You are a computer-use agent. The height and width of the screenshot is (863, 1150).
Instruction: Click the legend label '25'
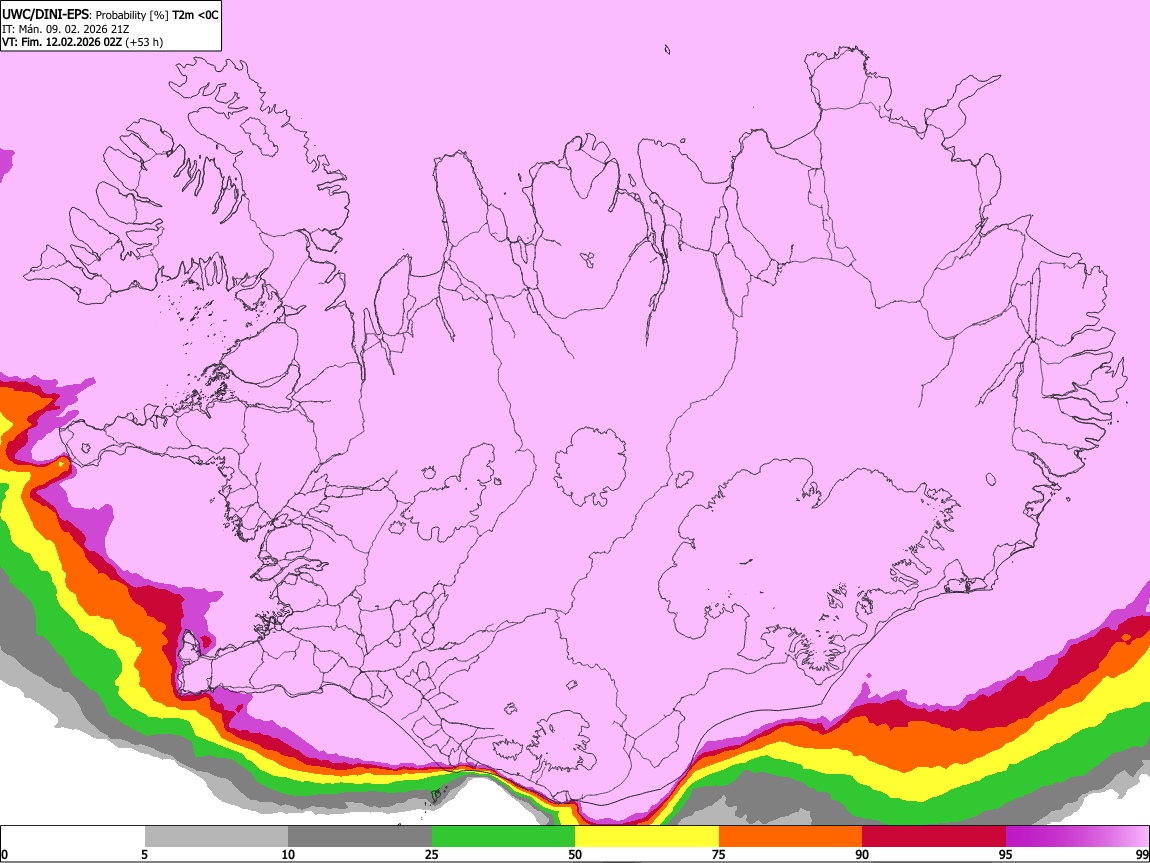(432, 854)
